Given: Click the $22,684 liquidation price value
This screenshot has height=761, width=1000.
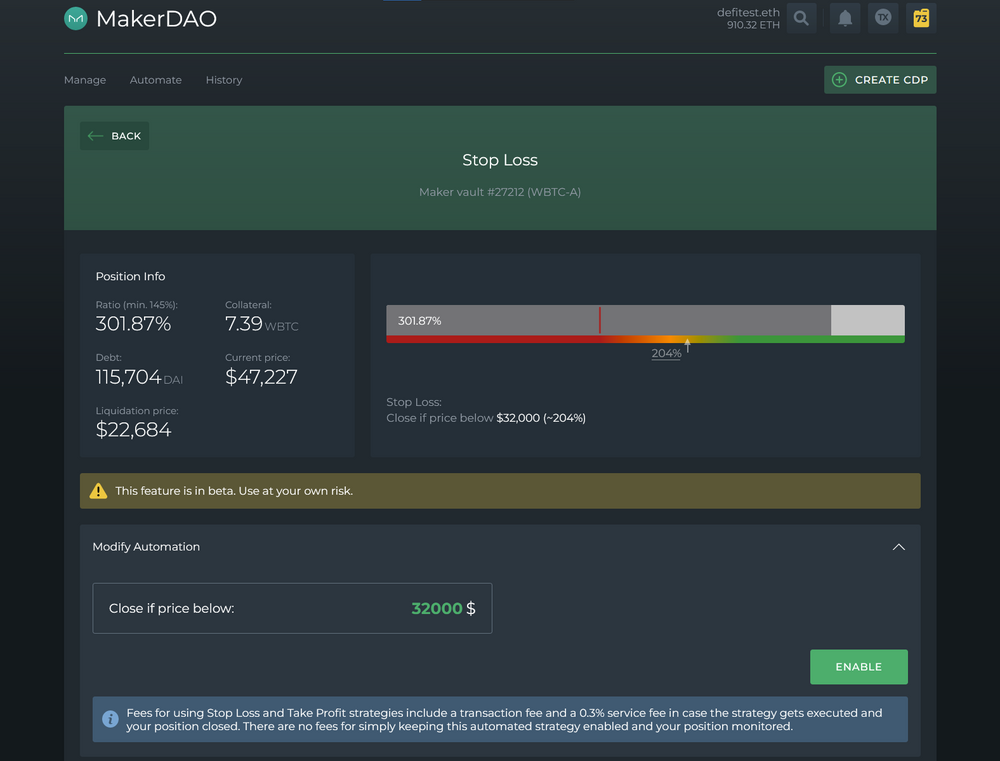Looking at the screenshot, I should coord(133,430).
